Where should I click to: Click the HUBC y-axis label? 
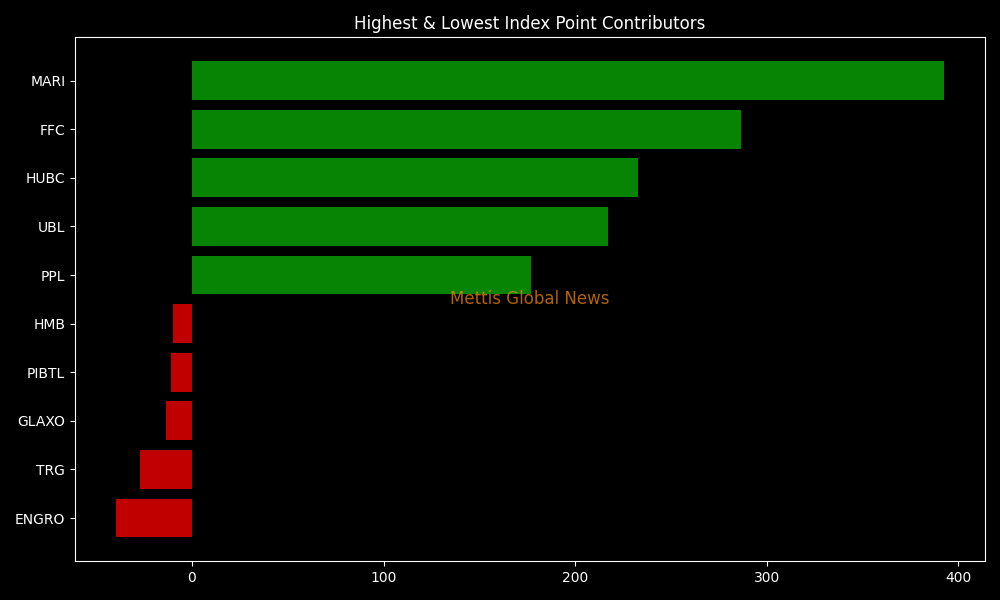pyautogui.click(x=45, y=179)
